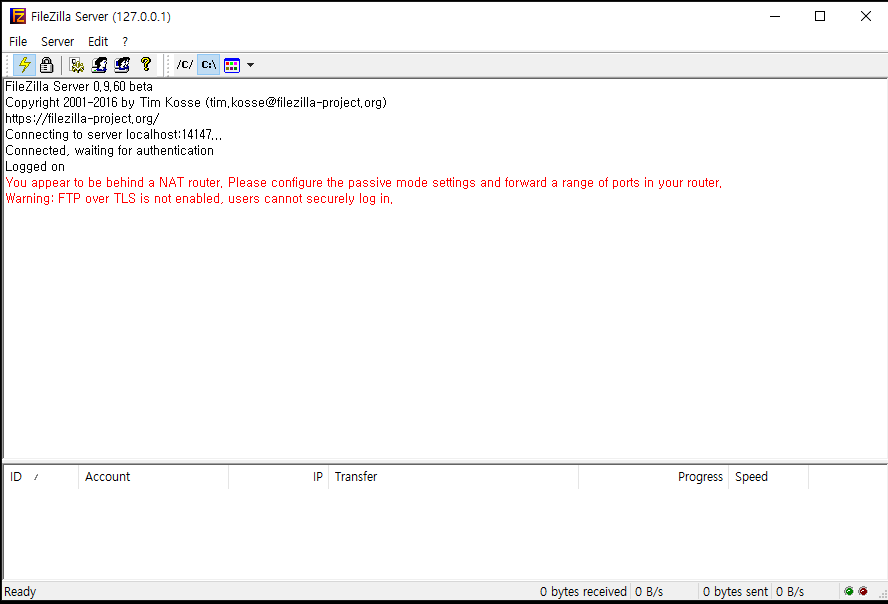The height and width of the screenshot is (604, 888).
Task: Minimize the FileZilla Server window
Action: click(775, 16)
